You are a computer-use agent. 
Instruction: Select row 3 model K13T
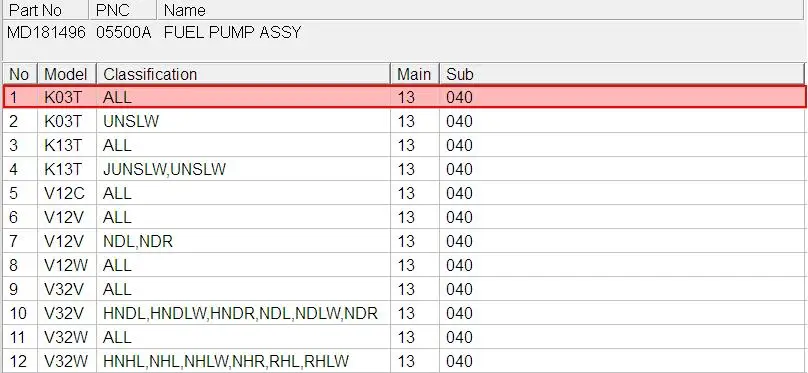coord(63,145)
